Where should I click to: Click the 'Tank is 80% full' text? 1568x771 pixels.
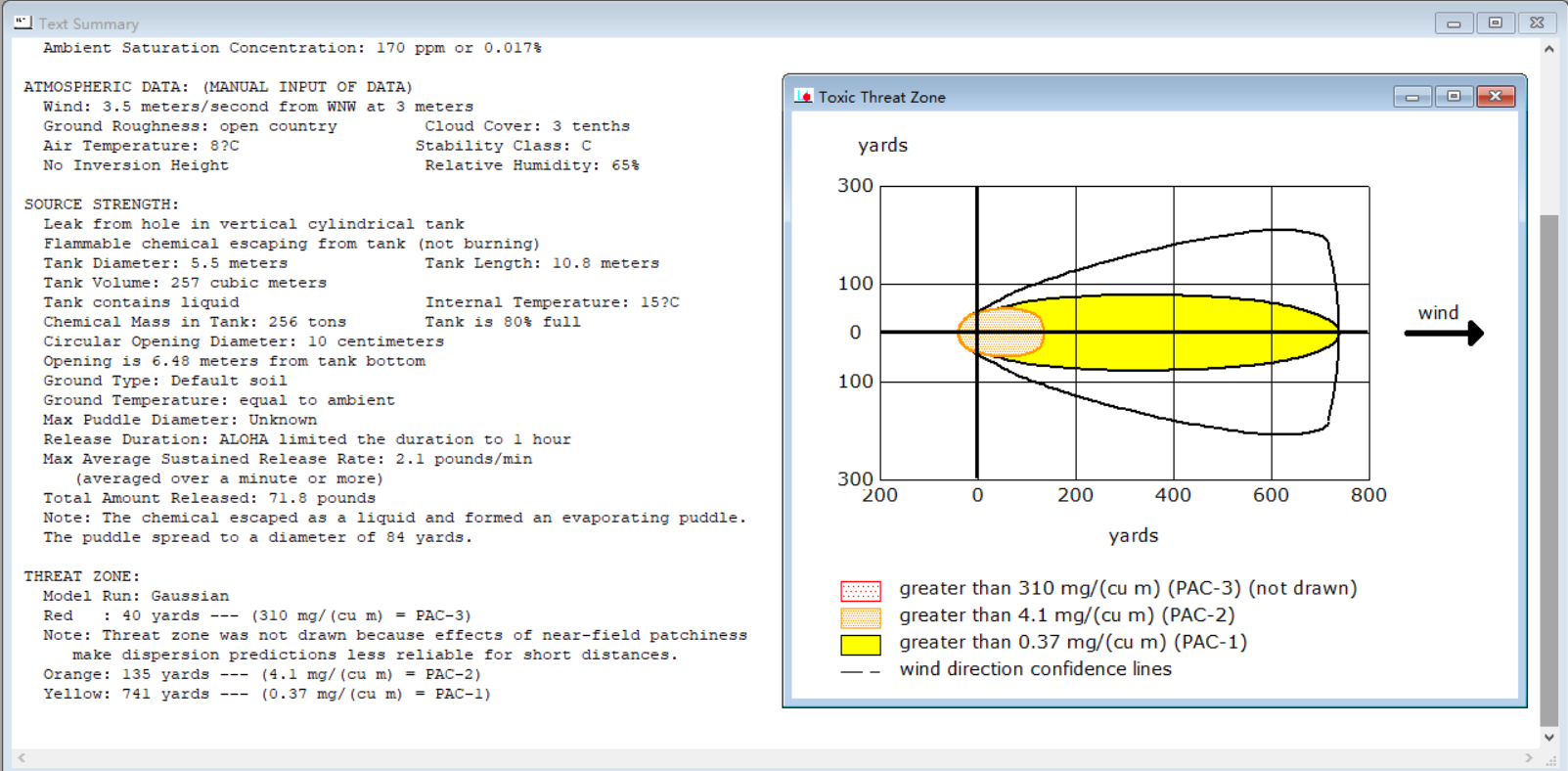pyautogui.click(x=503, y=322)
